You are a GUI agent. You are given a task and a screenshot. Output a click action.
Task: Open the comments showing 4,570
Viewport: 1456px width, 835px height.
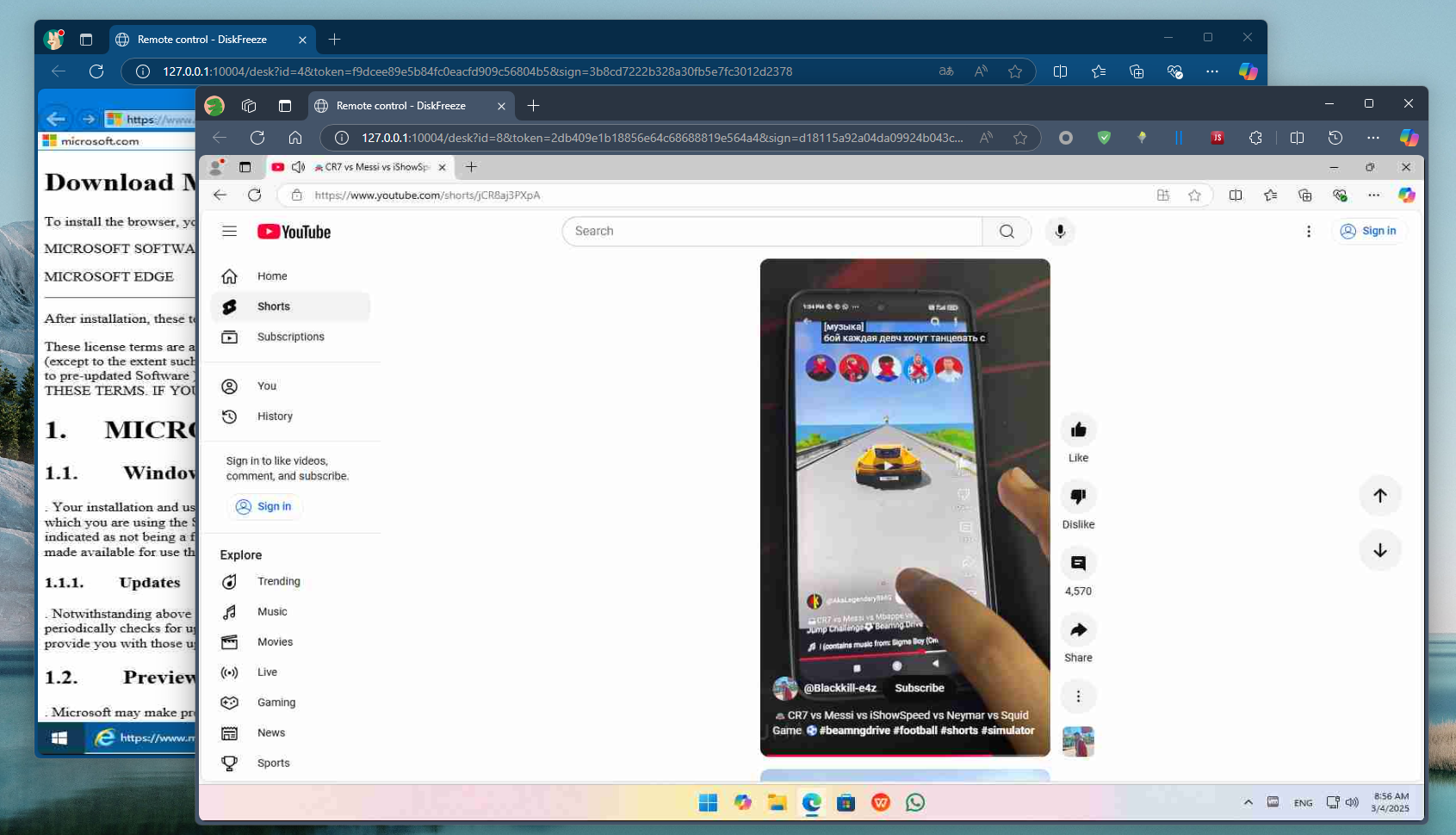(x=1078, y=563)
